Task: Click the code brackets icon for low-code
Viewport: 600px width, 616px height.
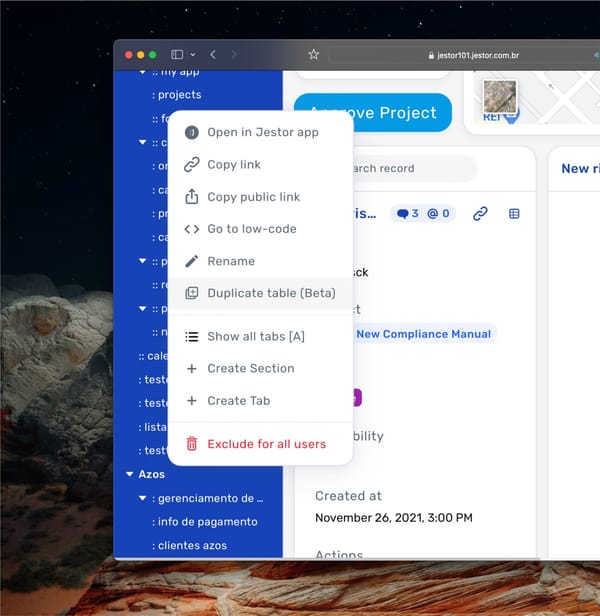Action: coord(192,229)
